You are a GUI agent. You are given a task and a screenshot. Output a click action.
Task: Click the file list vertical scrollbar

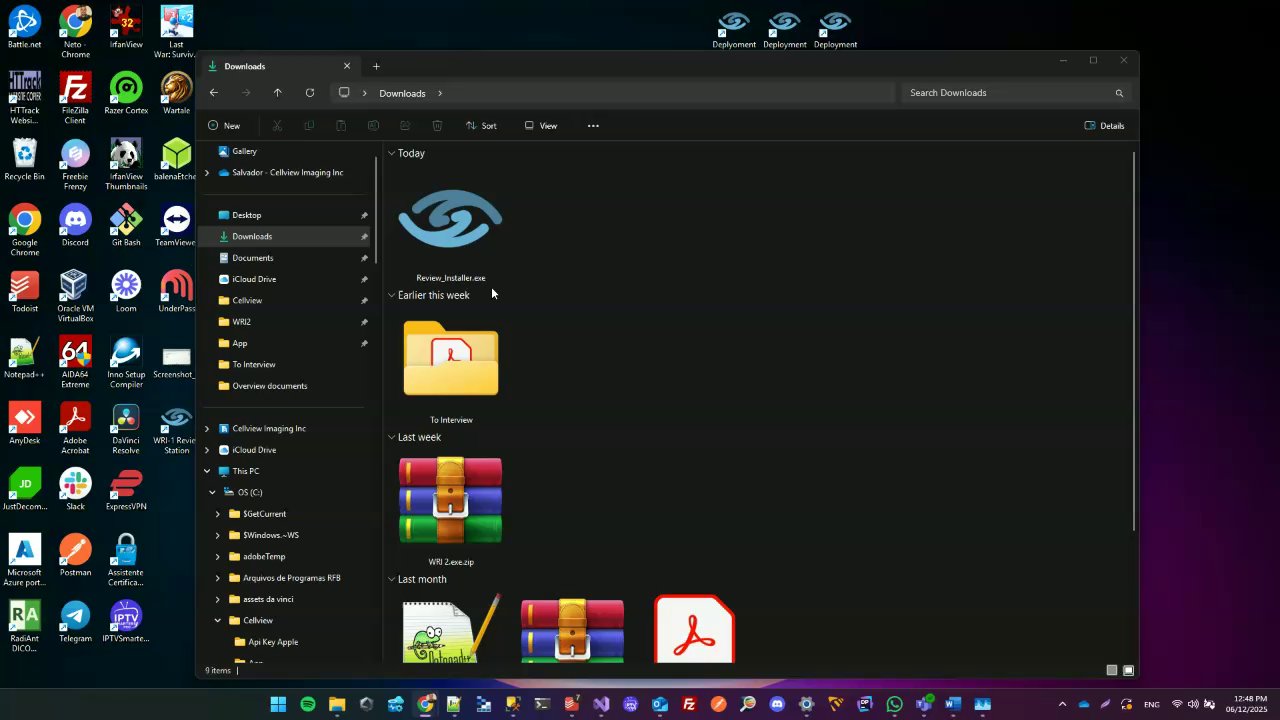(x=1134, y=341)
